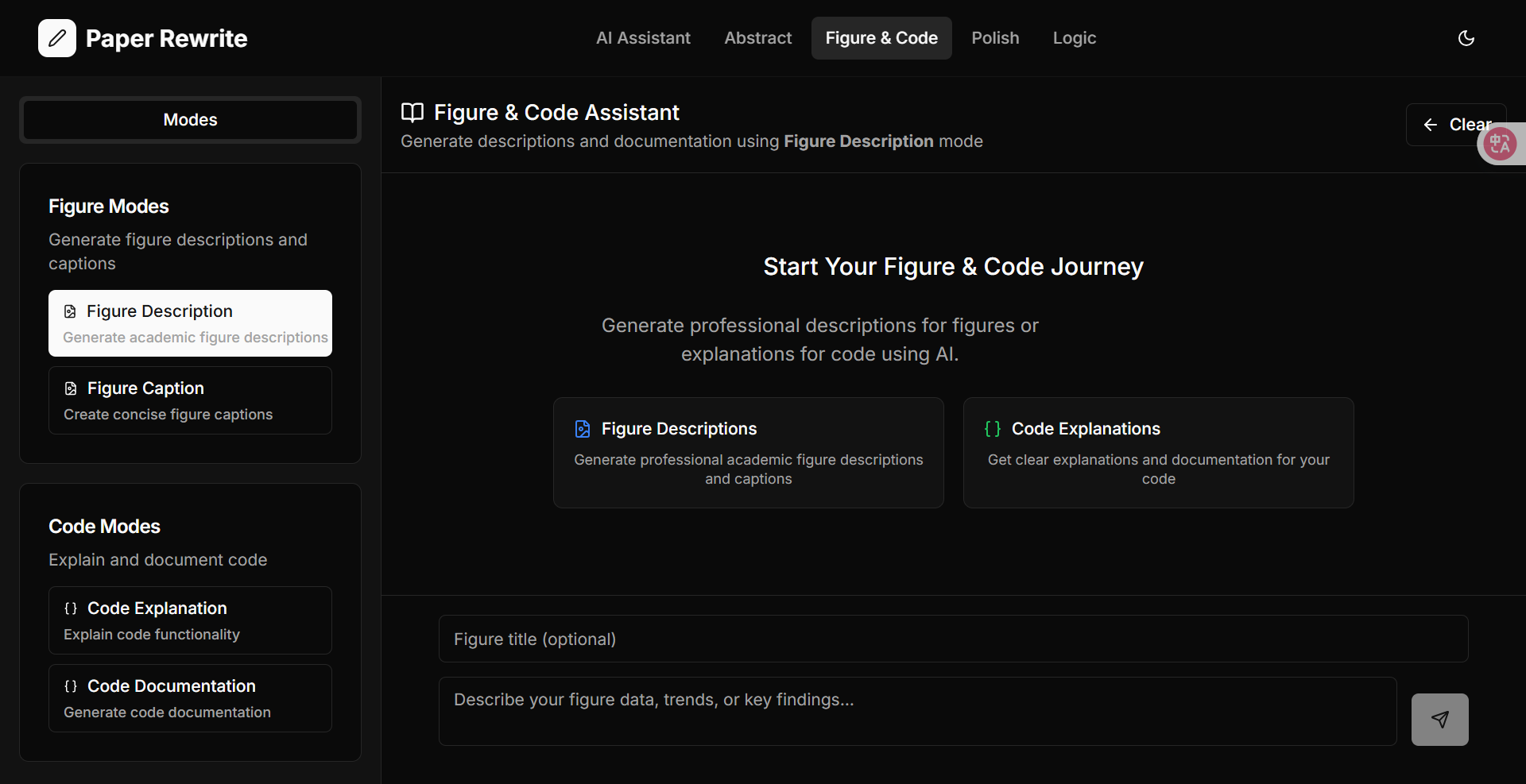Click 'Explain and document code' text
Viewport: 1526px width, 784px height.
157,560
